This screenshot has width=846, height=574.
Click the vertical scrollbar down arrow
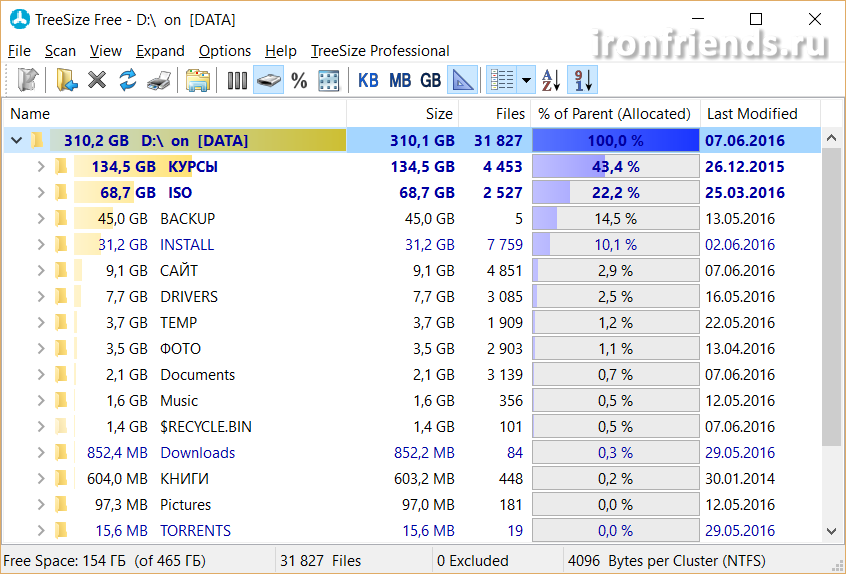tap(832, 532)
